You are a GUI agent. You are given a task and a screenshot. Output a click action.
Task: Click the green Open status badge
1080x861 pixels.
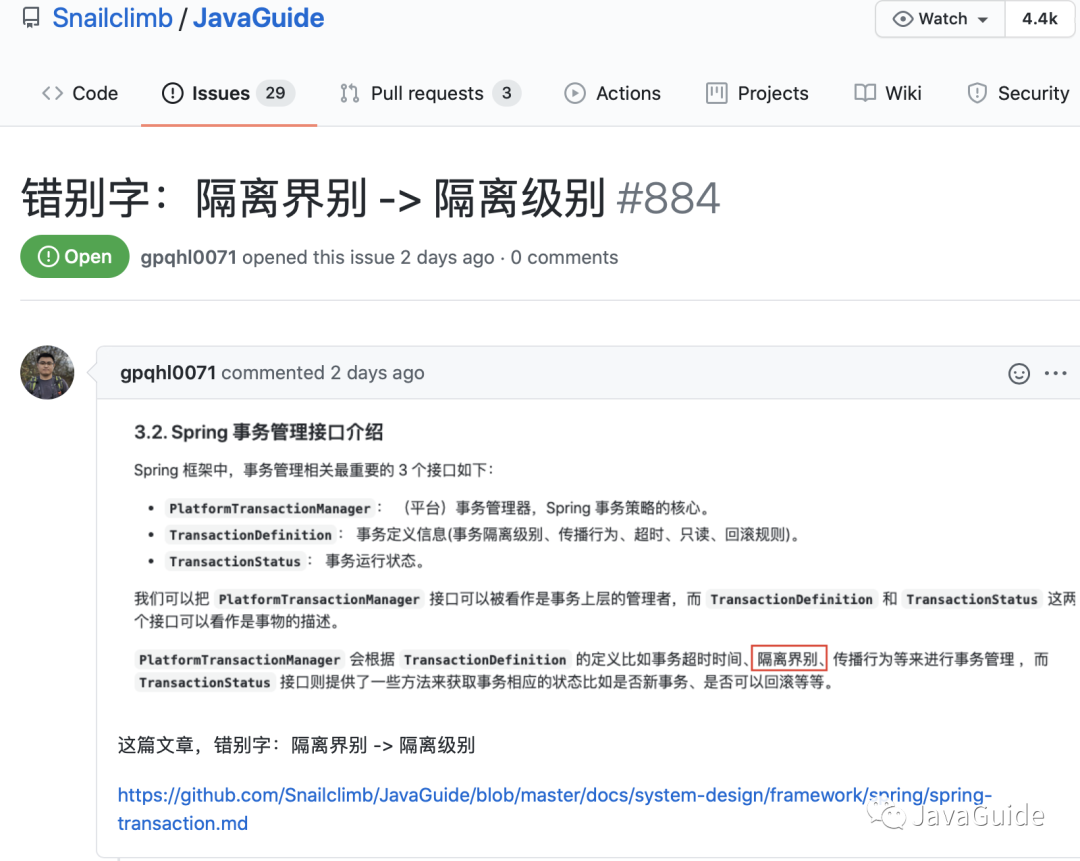coord(74,256)
